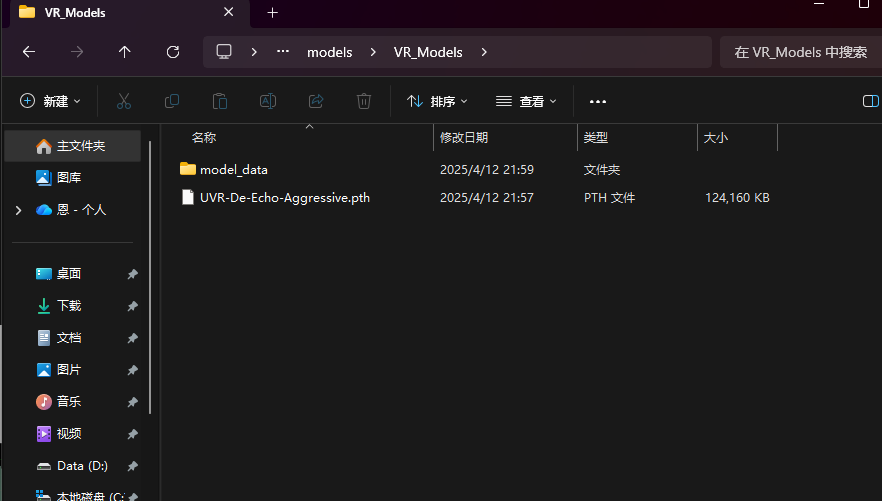
Task: Open 视频 (Videos) in sidebar
Action: (x=69, y=434)
